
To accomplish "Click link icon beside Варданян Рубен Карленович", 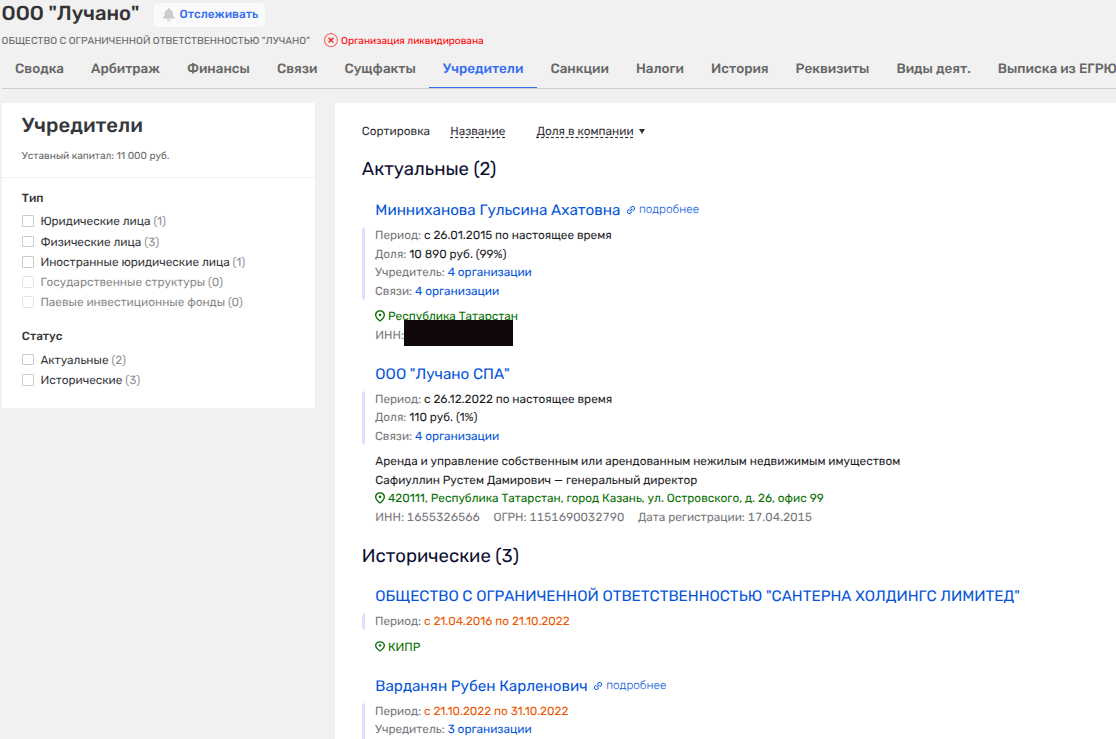I will [x=598, y=686].
